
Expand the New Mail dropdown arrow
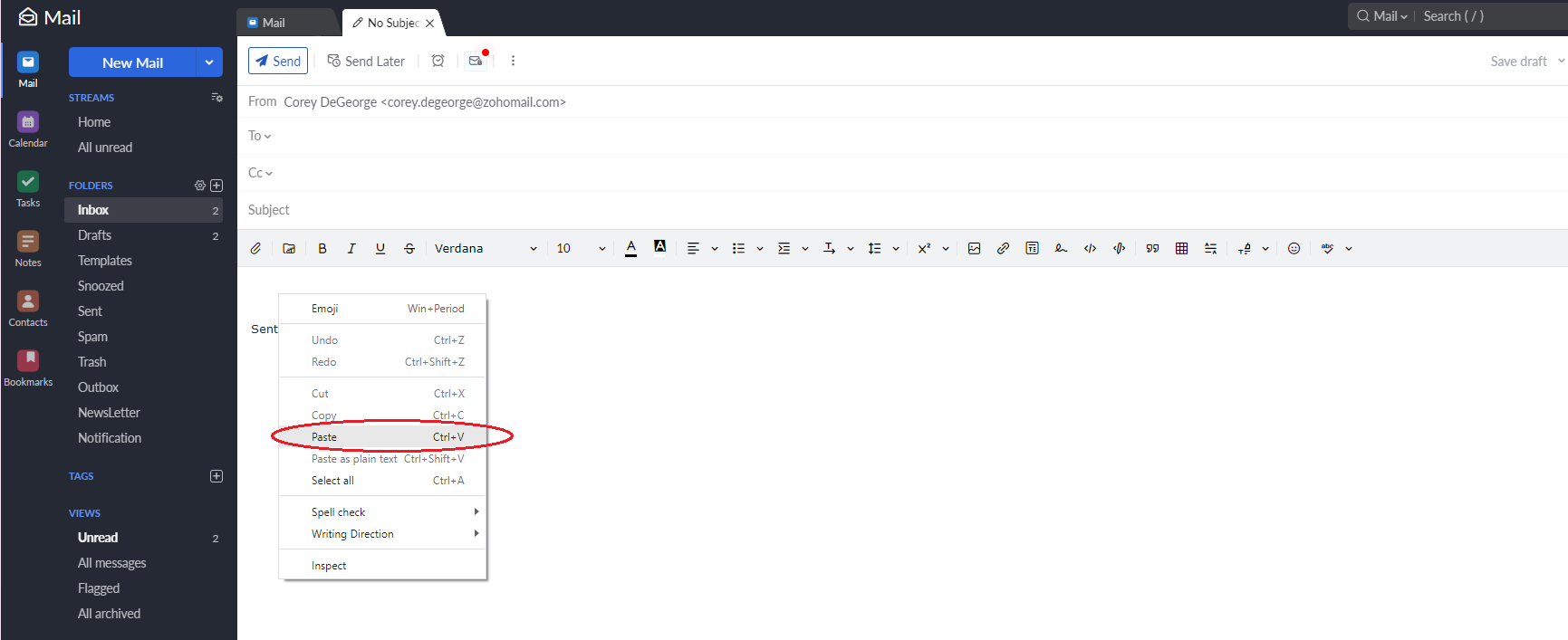coord(209,62)
